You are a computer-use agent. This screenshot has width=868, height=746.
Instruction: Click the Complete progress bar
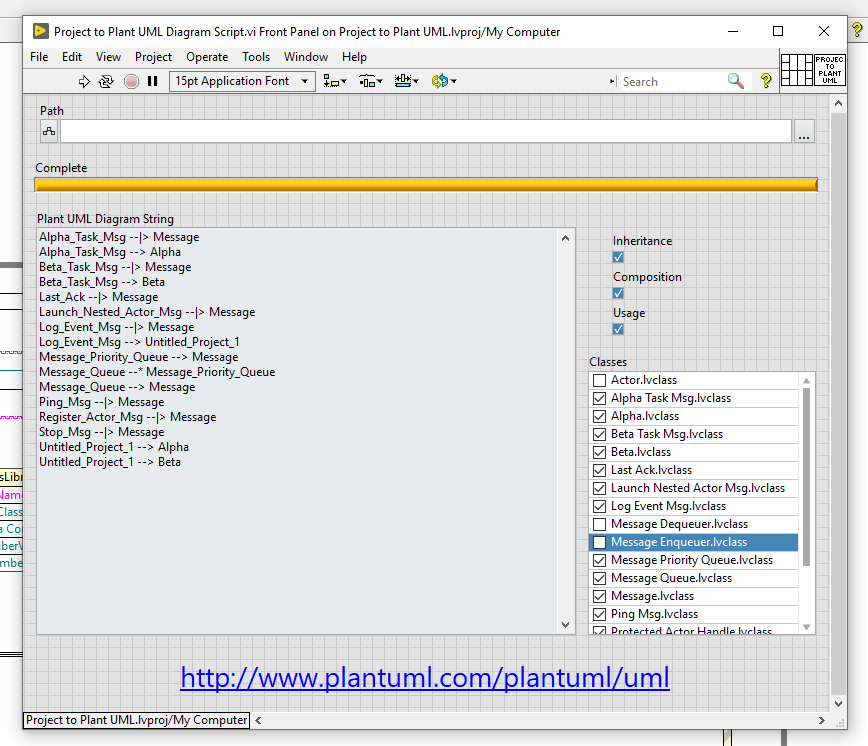coord(426,184)
